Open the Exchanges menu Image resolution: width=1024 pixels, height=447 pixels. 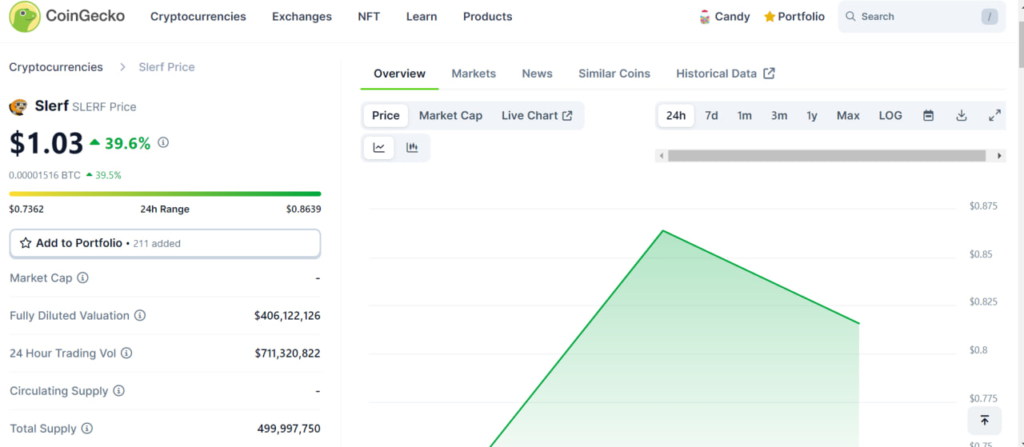coord(302,17)
